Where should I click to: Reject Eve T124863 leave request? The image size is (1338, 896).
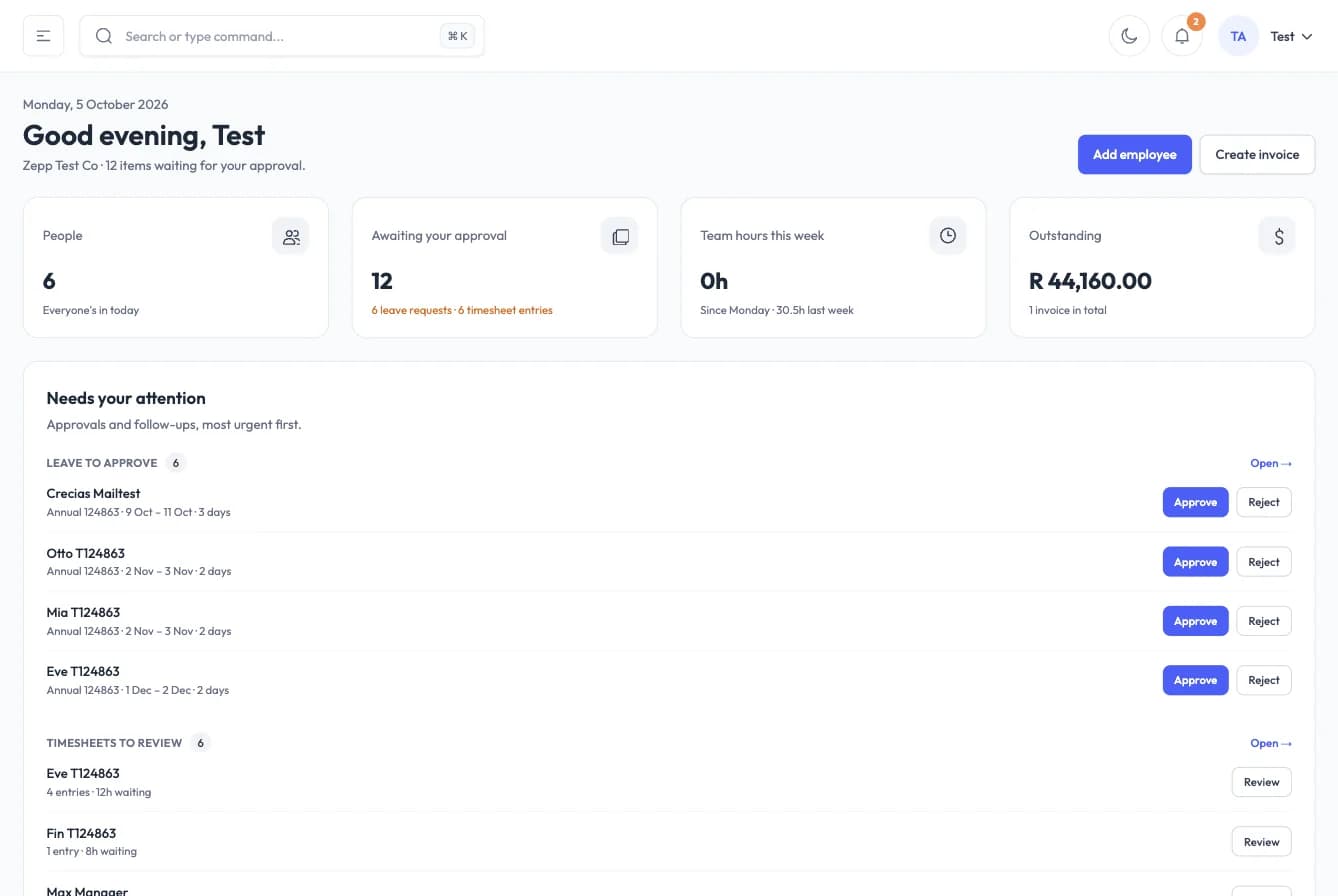(x=1264, y=680)
